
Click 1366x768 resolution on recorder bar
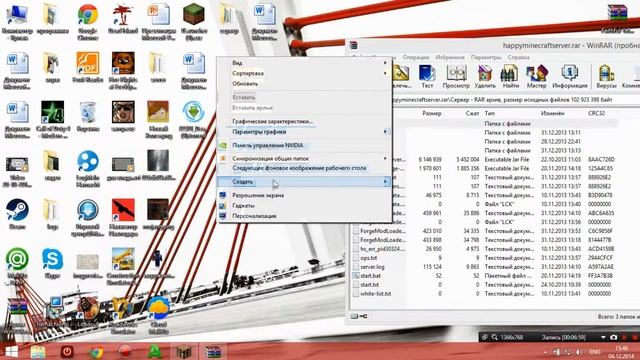511,337
